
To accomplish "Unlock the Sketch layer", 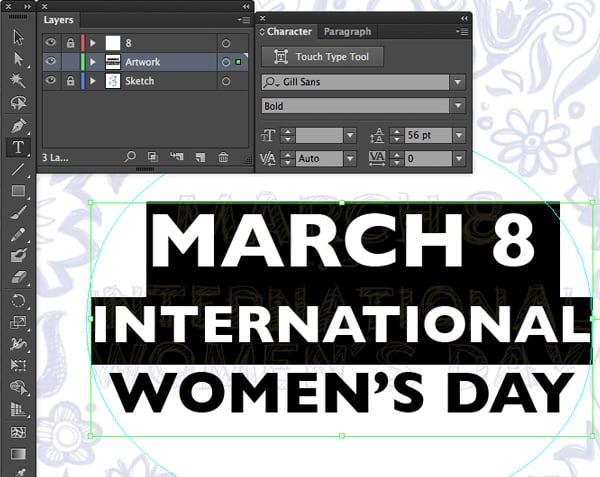I will (x=70, y=80).
